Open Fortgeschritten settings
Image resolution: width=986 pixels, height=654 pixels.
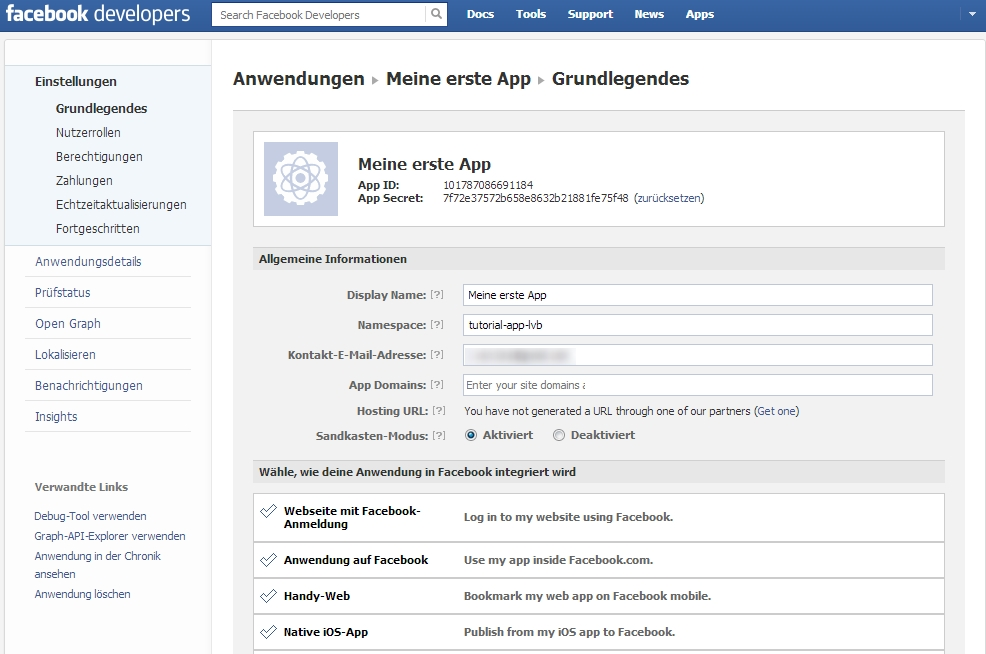[x=97, y=228]
